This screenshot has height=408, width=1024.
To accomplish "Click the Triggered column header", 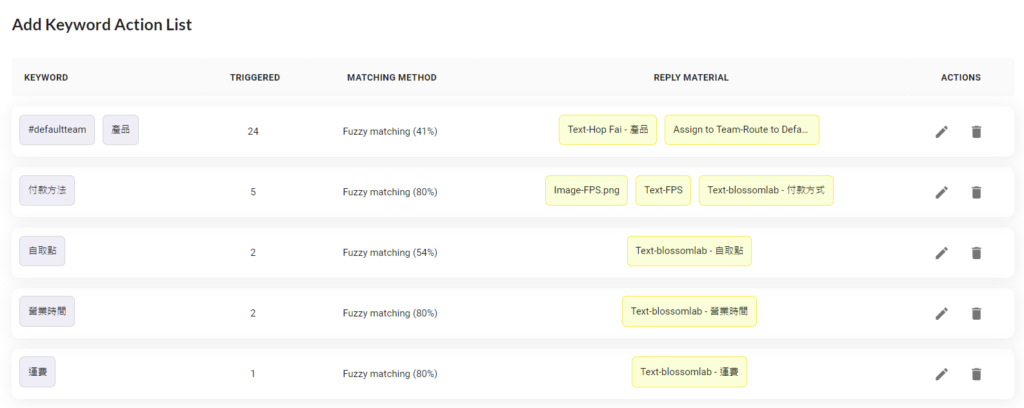I will [254, 77].
